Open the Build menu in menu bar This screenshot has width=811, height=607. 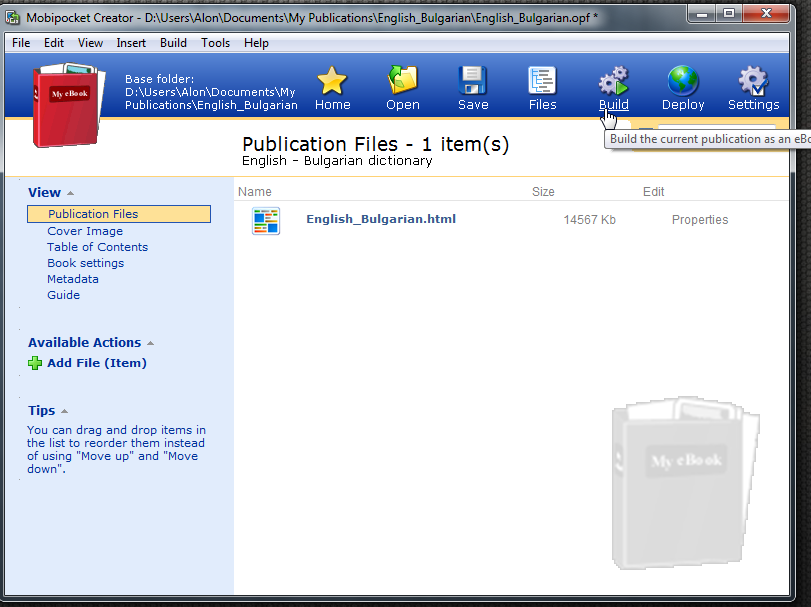click(x=173, y=43)
